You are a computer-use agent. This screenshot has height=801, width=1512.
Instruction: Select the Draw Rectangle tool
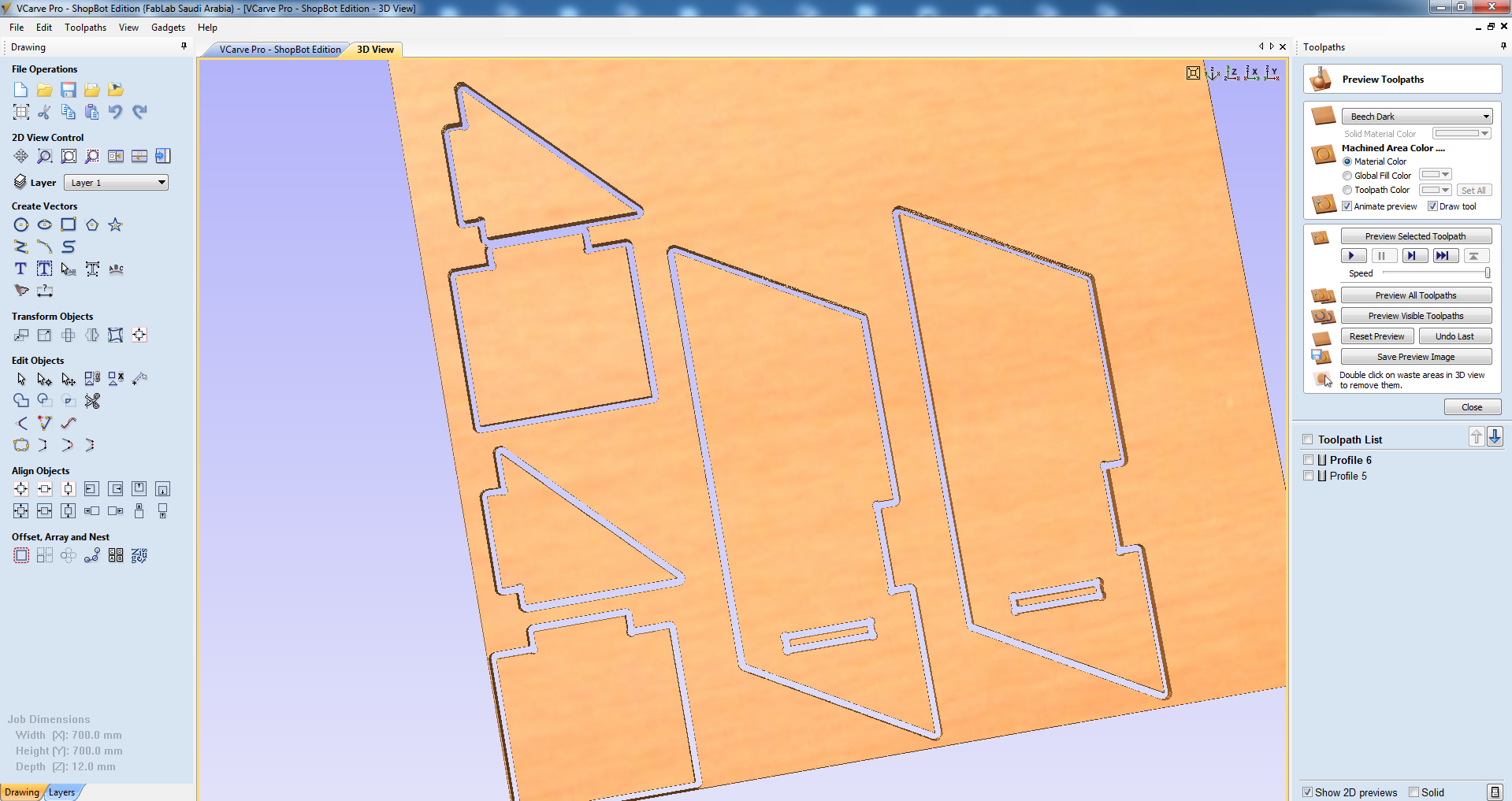coord(69,225)
